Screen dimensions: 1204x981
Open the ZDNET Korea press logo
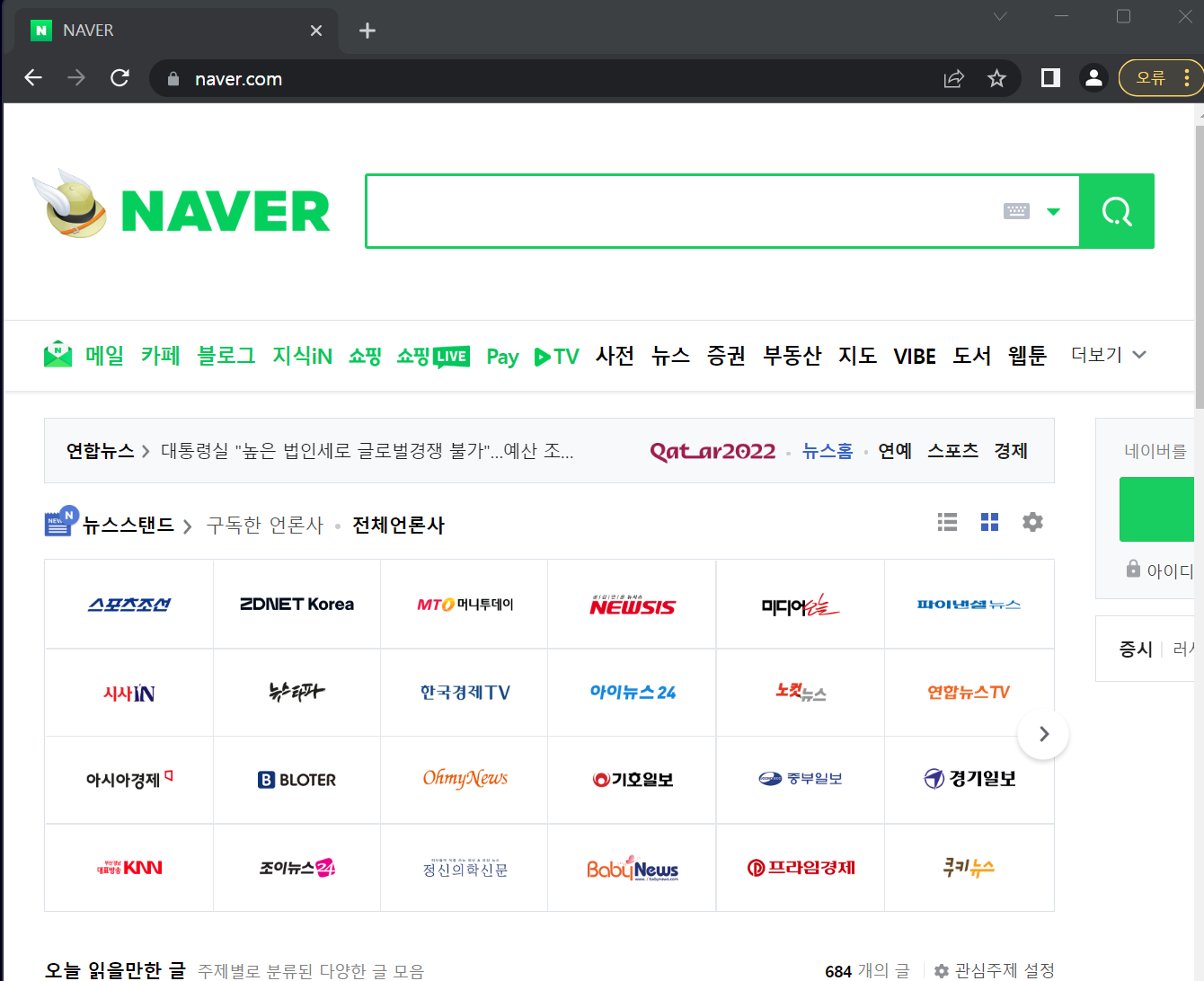[297, 605]
